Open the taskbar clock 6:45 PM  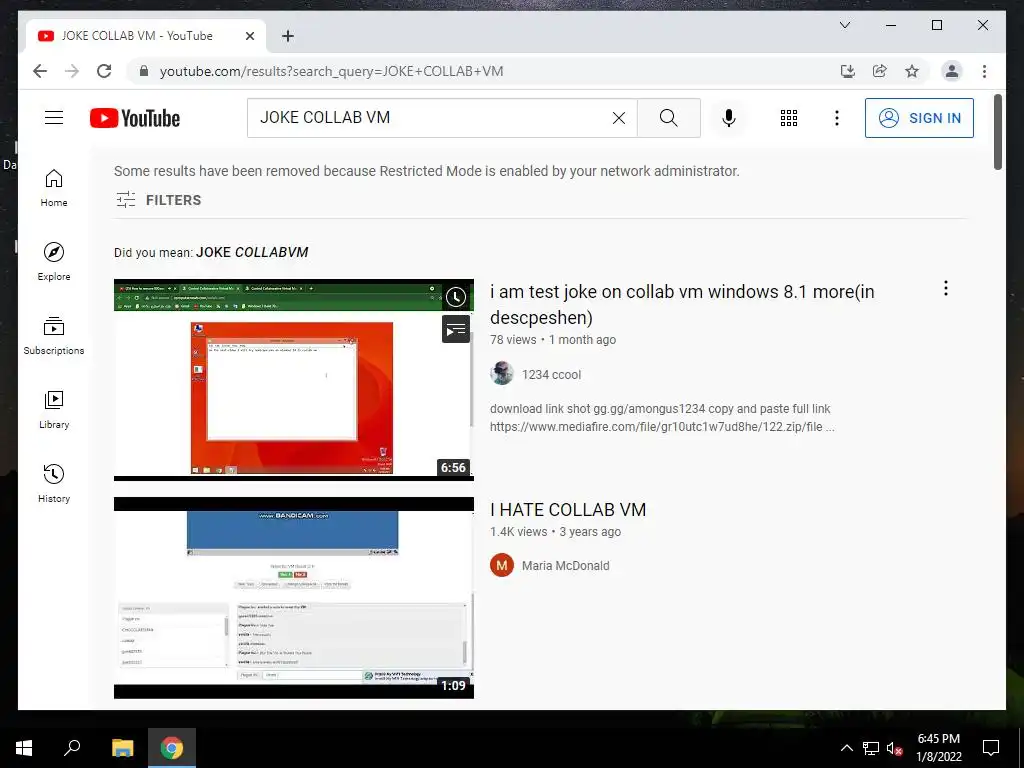(938, 748)
